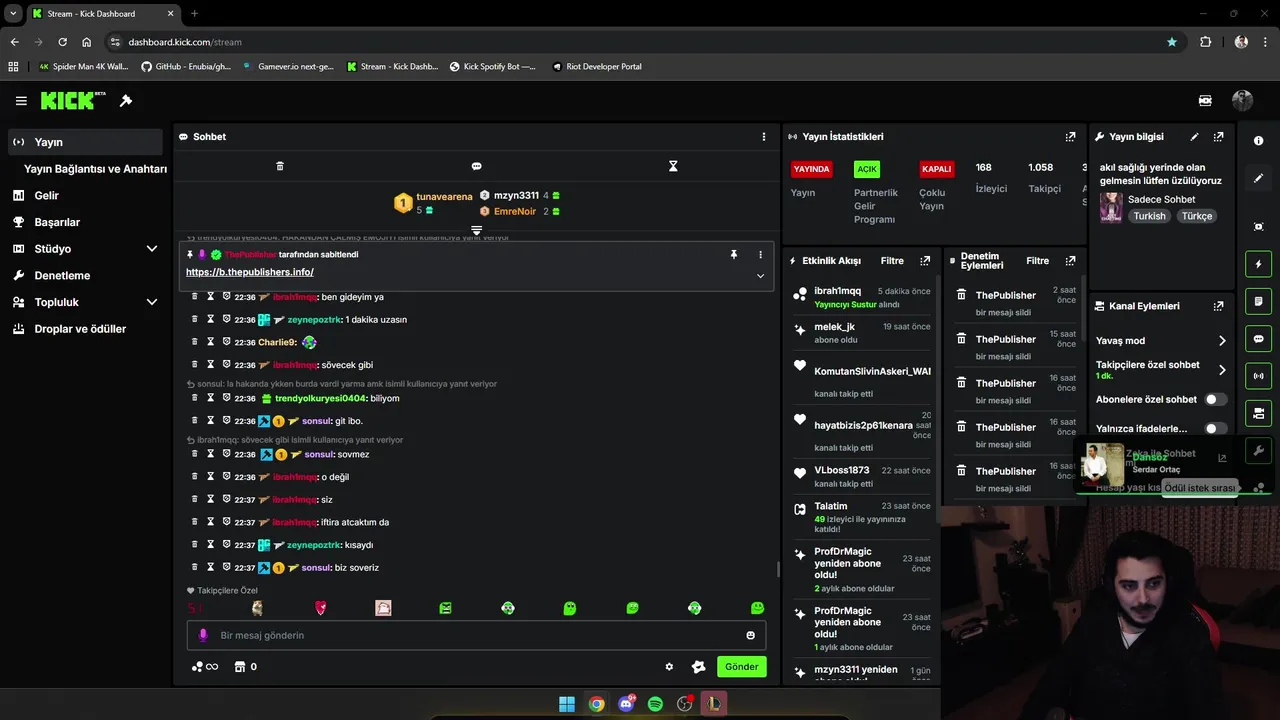
Task: Open chat settings gear near Gönder
Action: [x=669, y=667]
